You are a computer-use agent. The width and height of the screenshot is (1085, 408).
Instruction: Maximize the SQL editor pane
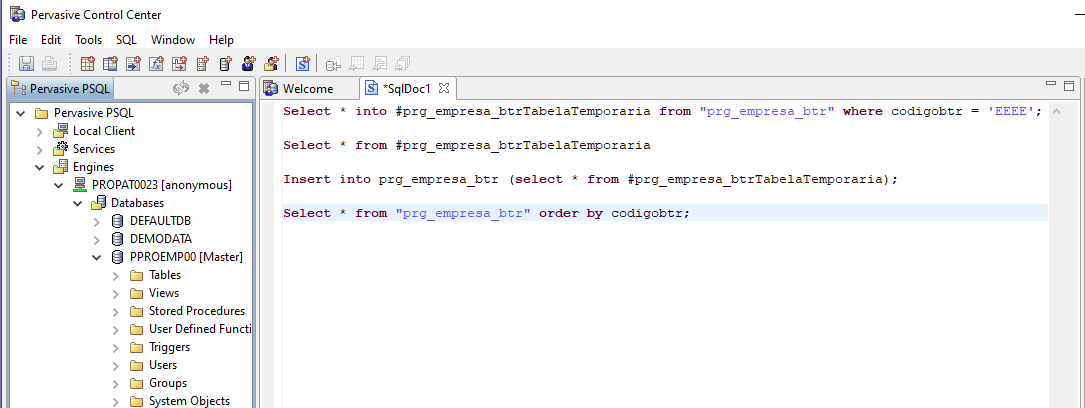(1070, 86)
